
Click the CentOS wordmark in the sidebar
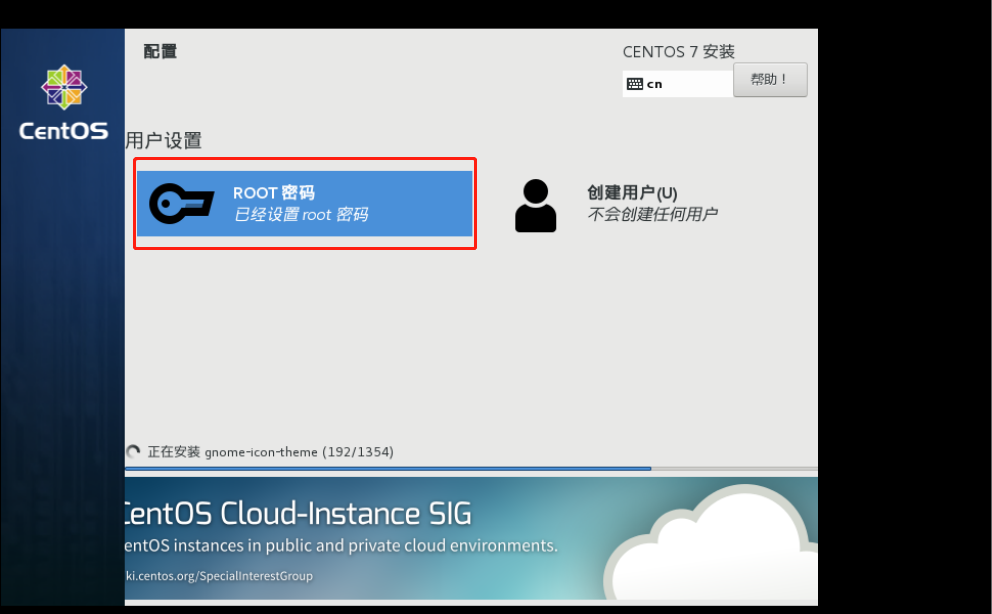coord(63,131)
